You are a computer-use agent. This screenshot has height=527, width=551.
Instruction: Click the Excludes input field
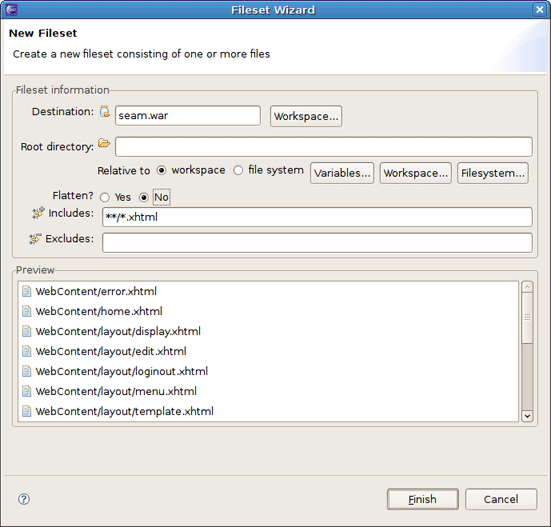coord(317,242)
